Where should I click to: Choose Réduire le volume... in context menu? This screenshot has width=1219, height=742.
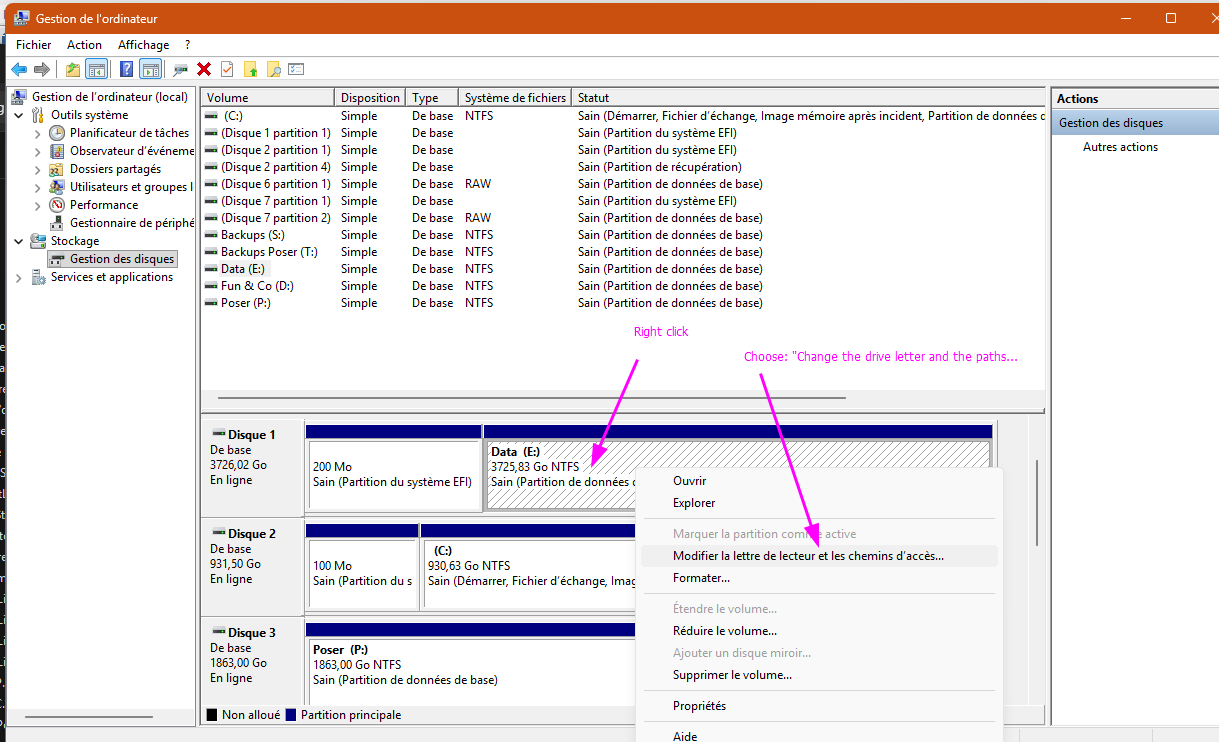point(725,631)
